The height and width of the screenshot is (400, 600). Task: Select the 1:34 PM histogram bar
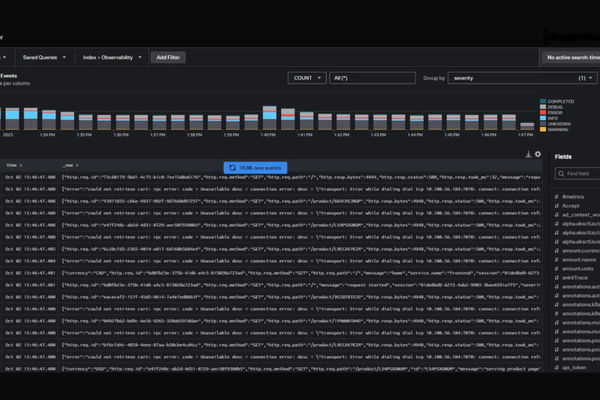click(x=49, y=120)
